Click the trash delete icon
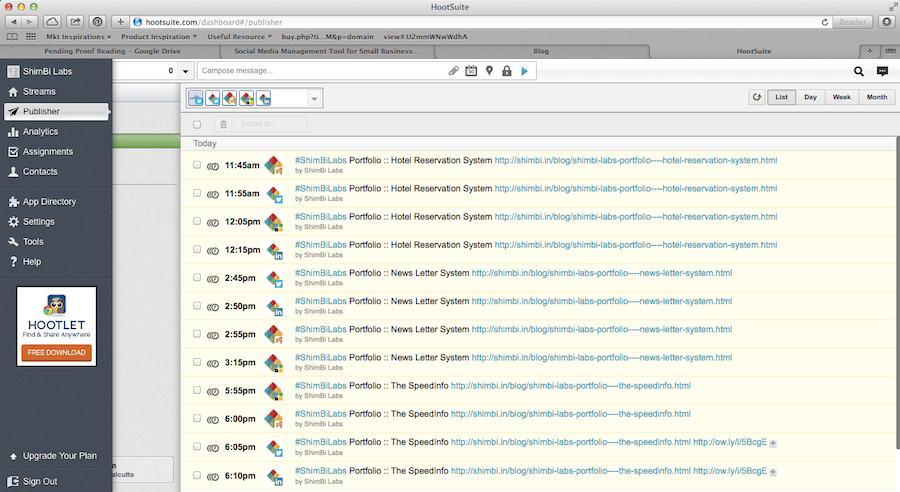This screenshot has height=492, width=900. coord(223,124)
